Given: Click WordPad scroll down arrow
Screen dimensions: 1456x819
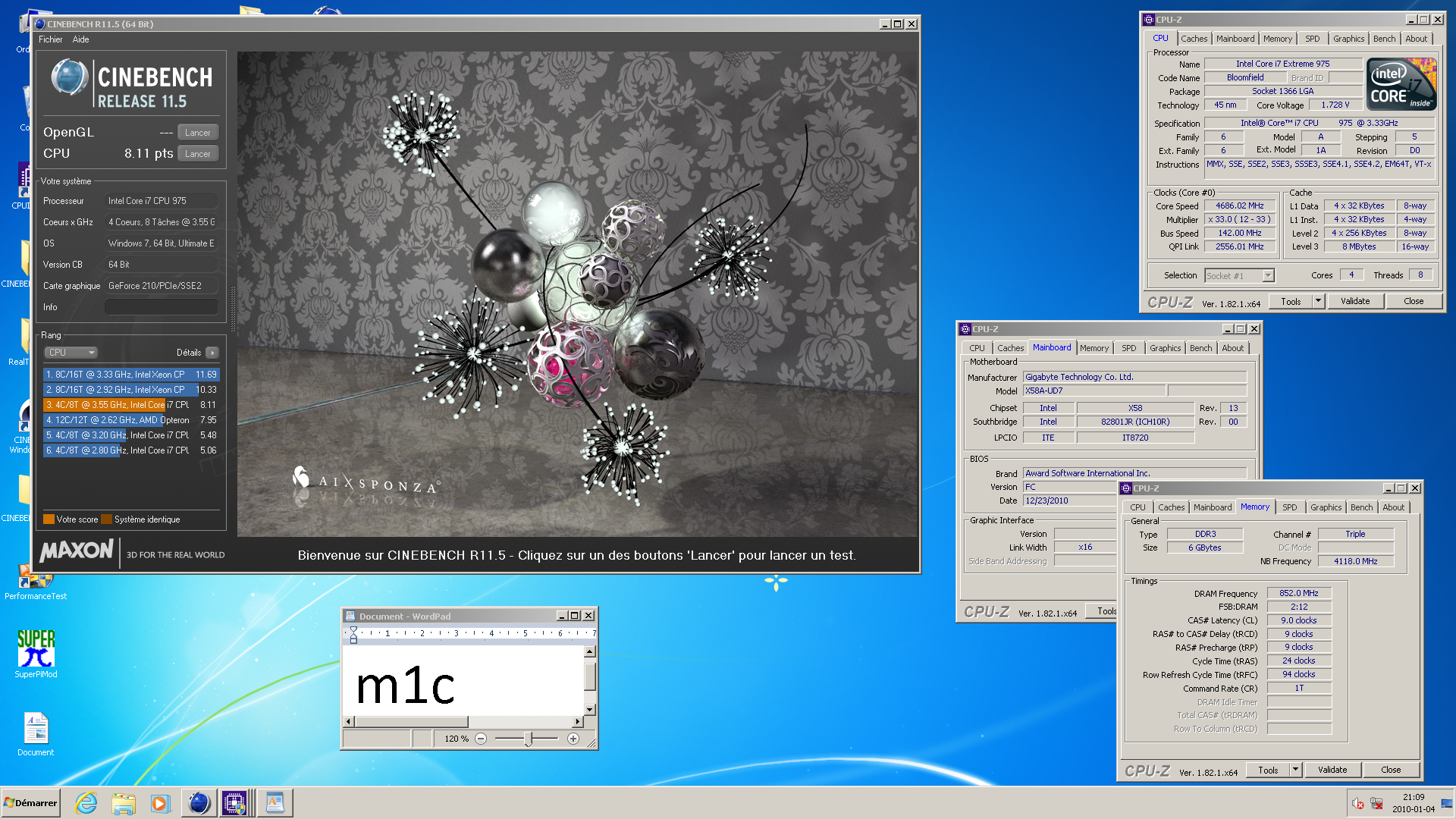Looking at the screenshot, I should [x=589, y=710].
